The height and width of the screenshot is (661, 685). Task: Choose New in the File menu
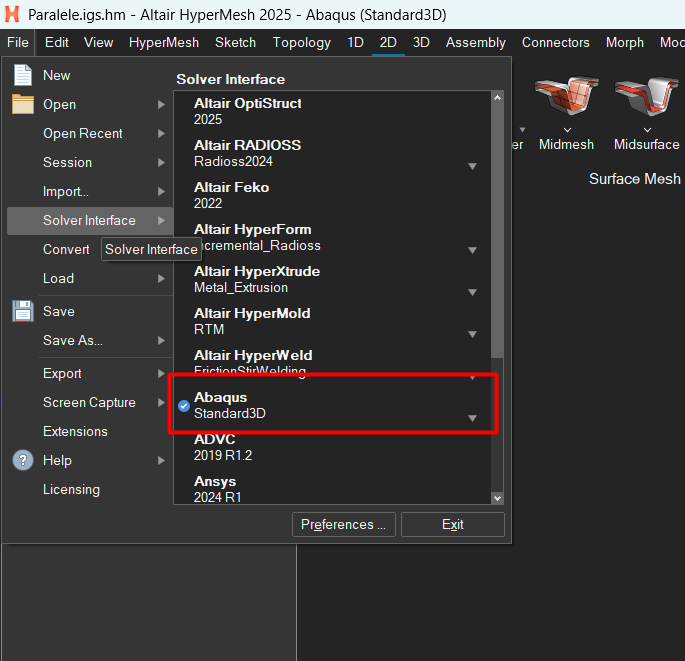(x=90, y=75)
